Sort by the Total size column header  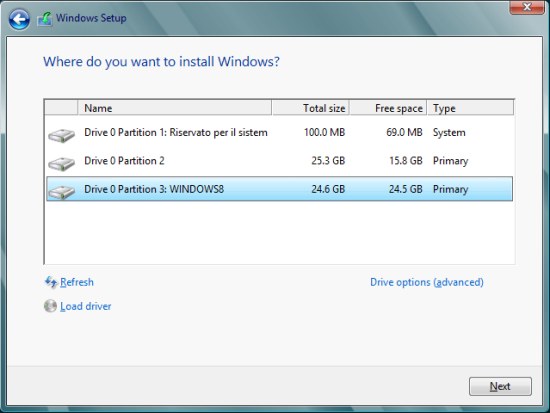tap(310, 108)
